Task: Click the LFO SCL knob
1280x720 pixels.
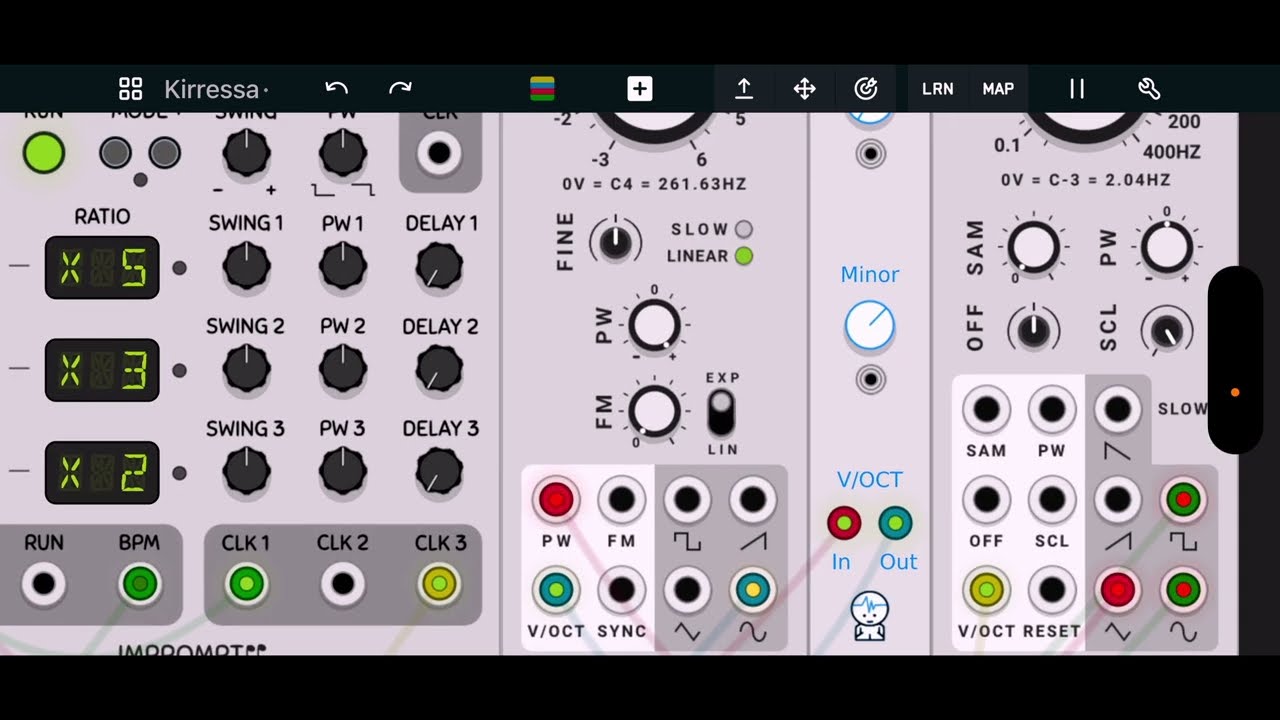Action: coord(1166,330)
